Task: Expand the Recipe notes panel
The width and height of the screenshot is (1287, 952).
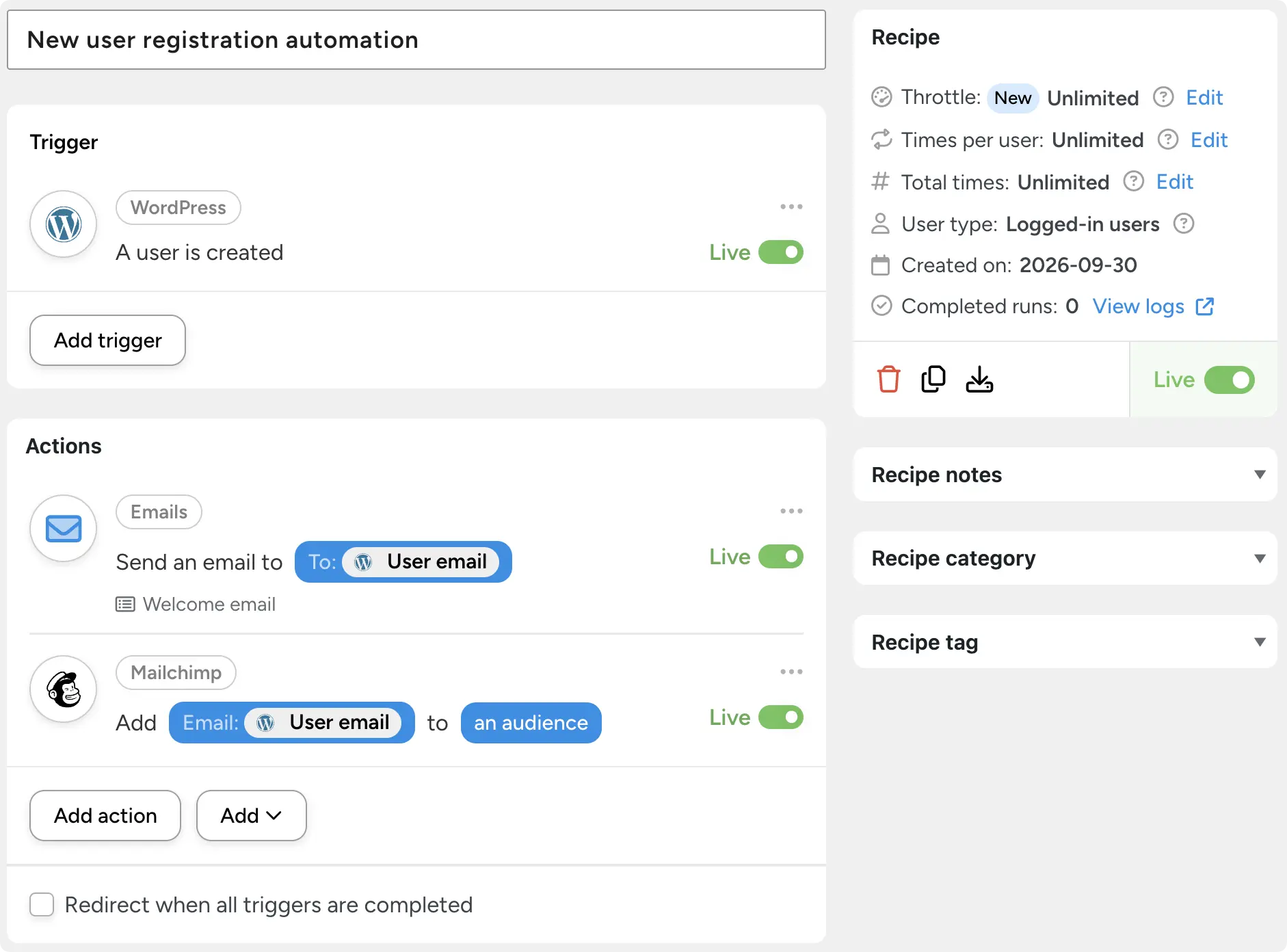Action: click(1065, 475)
